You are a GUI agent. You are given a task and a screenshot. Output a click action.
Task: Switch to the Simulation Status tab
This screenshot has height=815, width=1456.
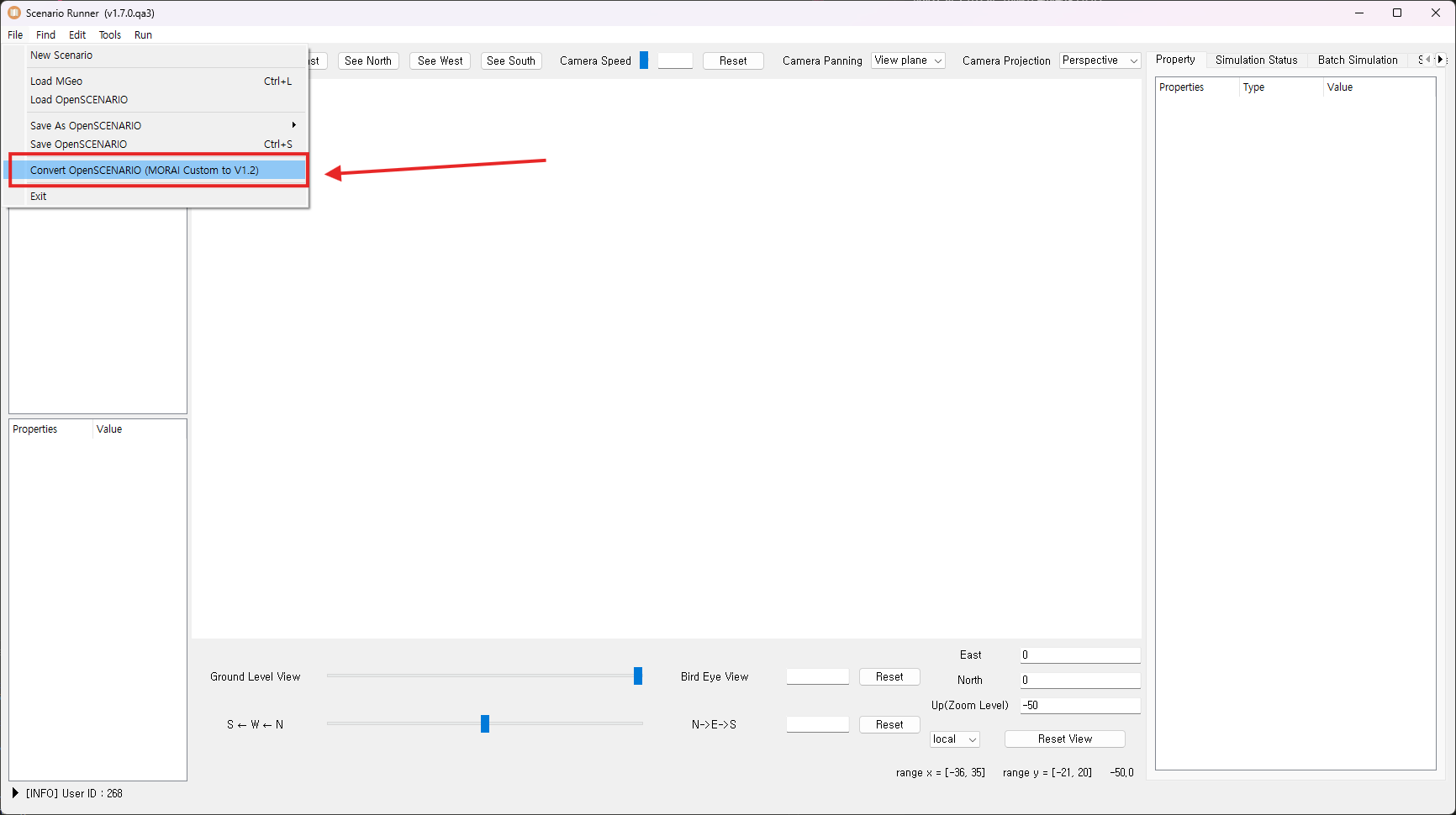click(1256, 60)
